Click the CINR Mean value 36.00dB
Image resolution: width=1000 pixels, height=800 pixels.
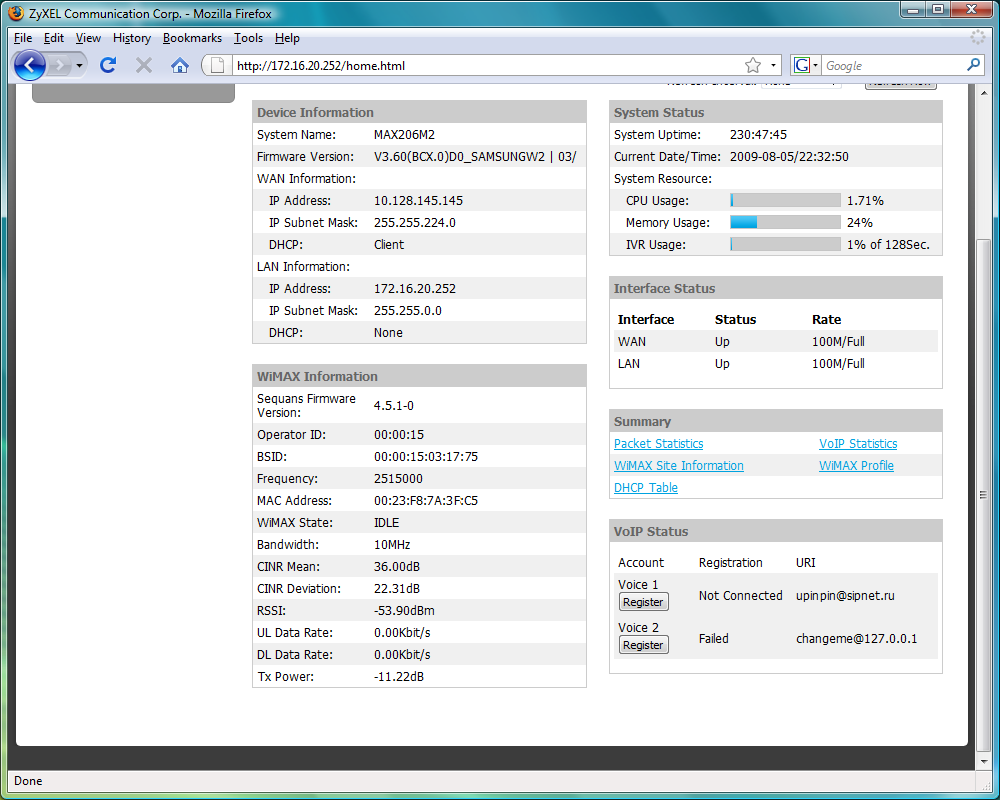(397, 567)
